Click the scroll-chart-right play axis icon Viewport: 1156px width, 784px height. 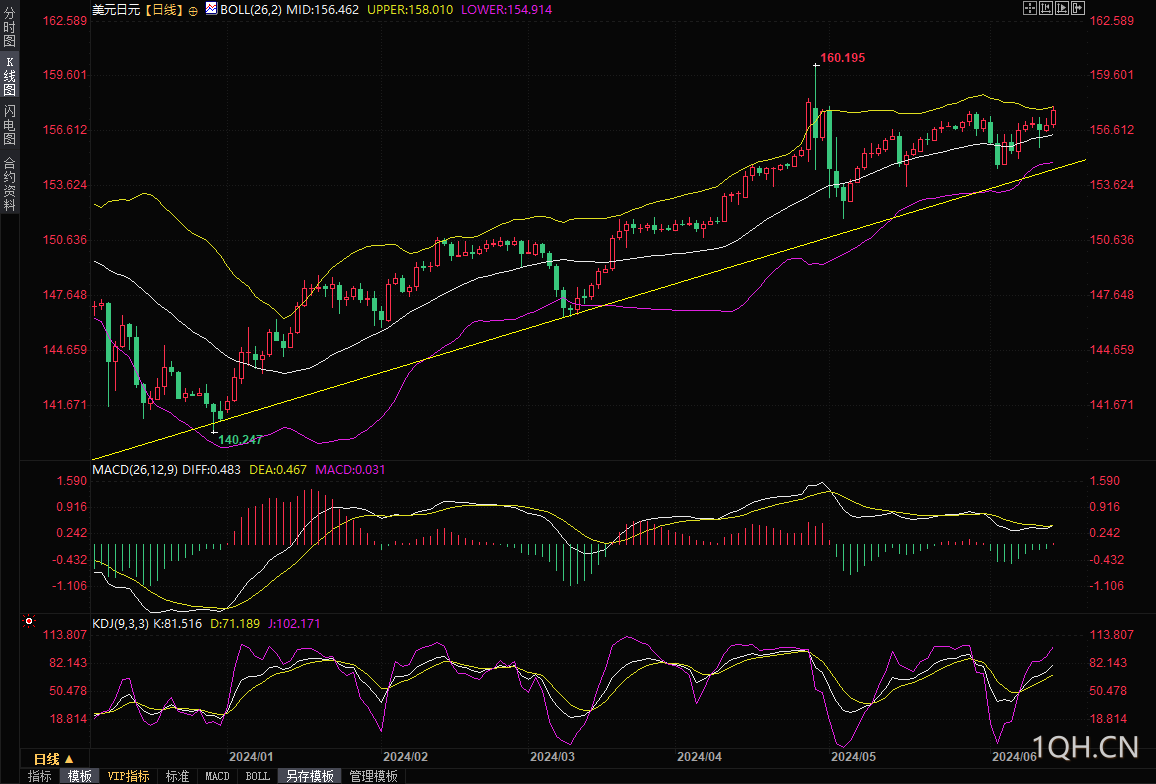tap(1062, 8)
